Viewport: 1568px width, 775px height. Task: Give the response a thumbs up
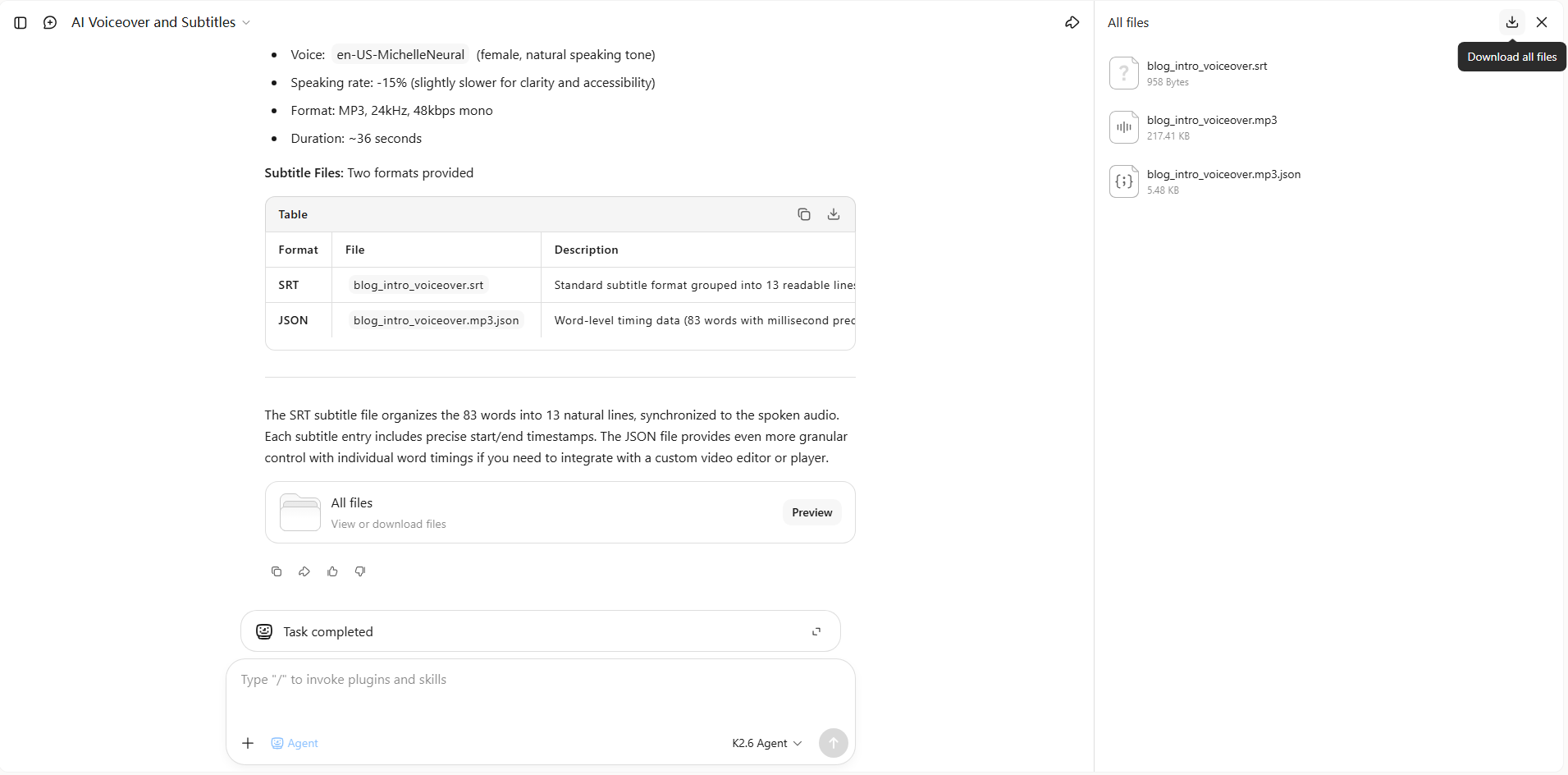[332, 571]
